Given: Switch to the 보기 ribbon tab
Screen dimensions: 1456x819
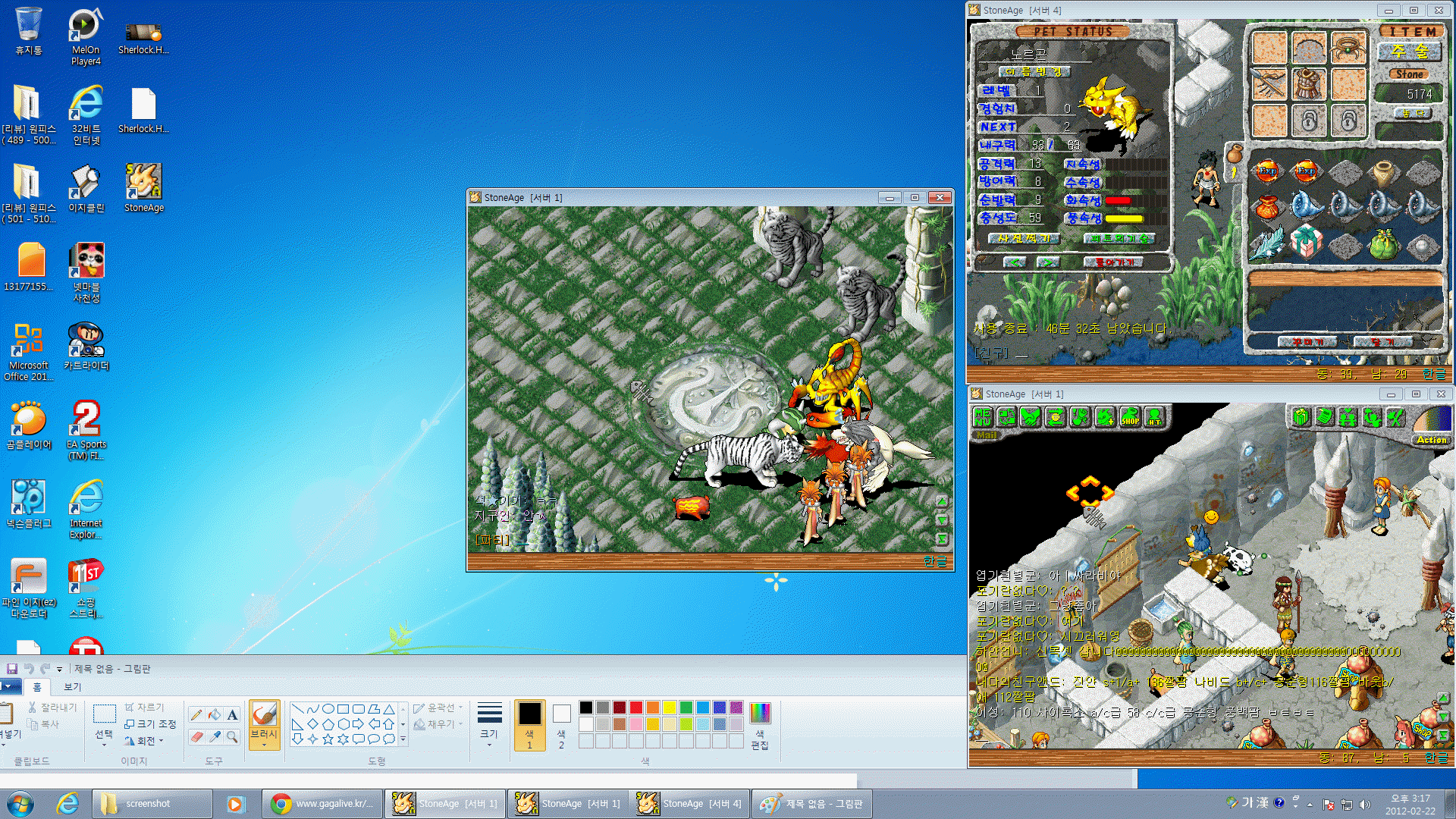Looking at the screenshot, I should click(72, 687).
